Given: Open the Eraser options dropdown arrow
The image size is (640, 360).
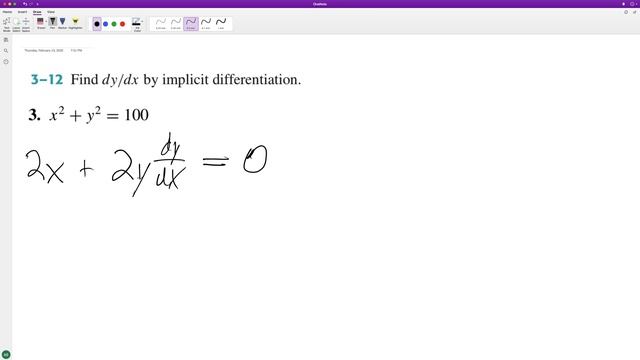Looking at the screenshot, I should [46, 21].
